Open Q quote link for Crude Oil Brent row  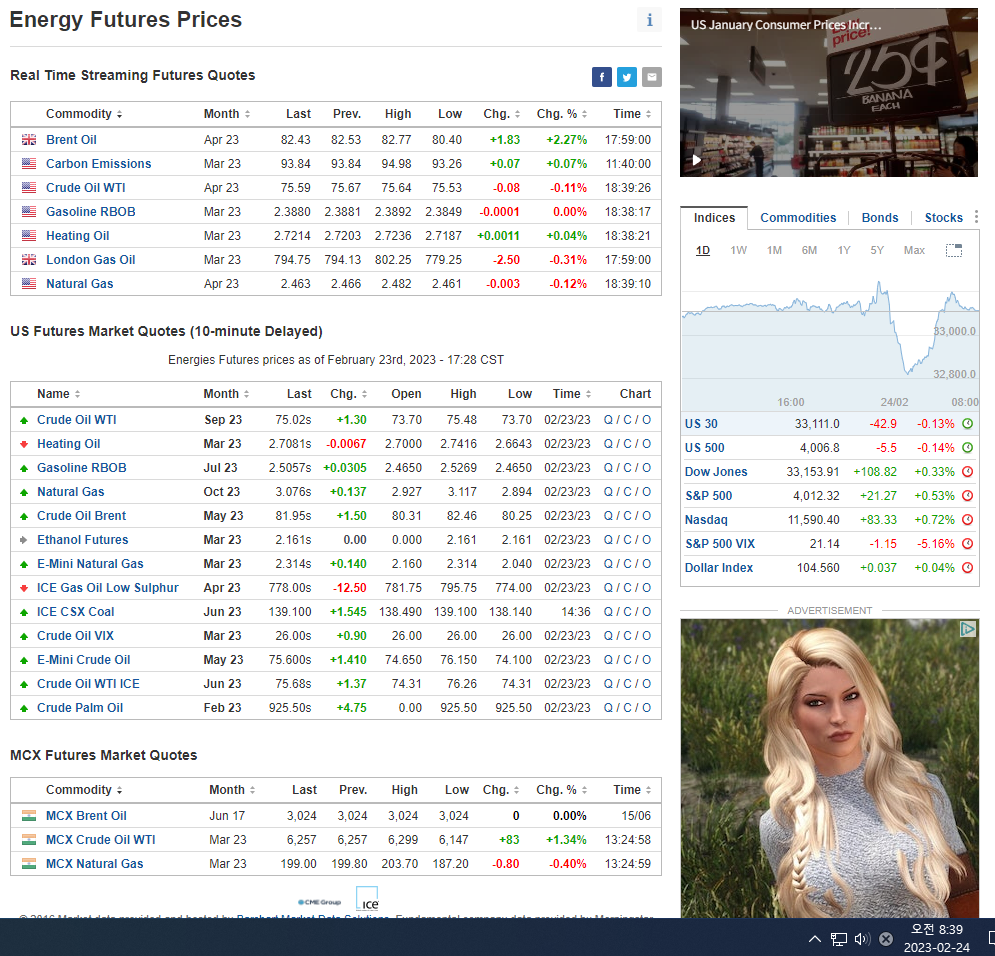click(608, 516)
